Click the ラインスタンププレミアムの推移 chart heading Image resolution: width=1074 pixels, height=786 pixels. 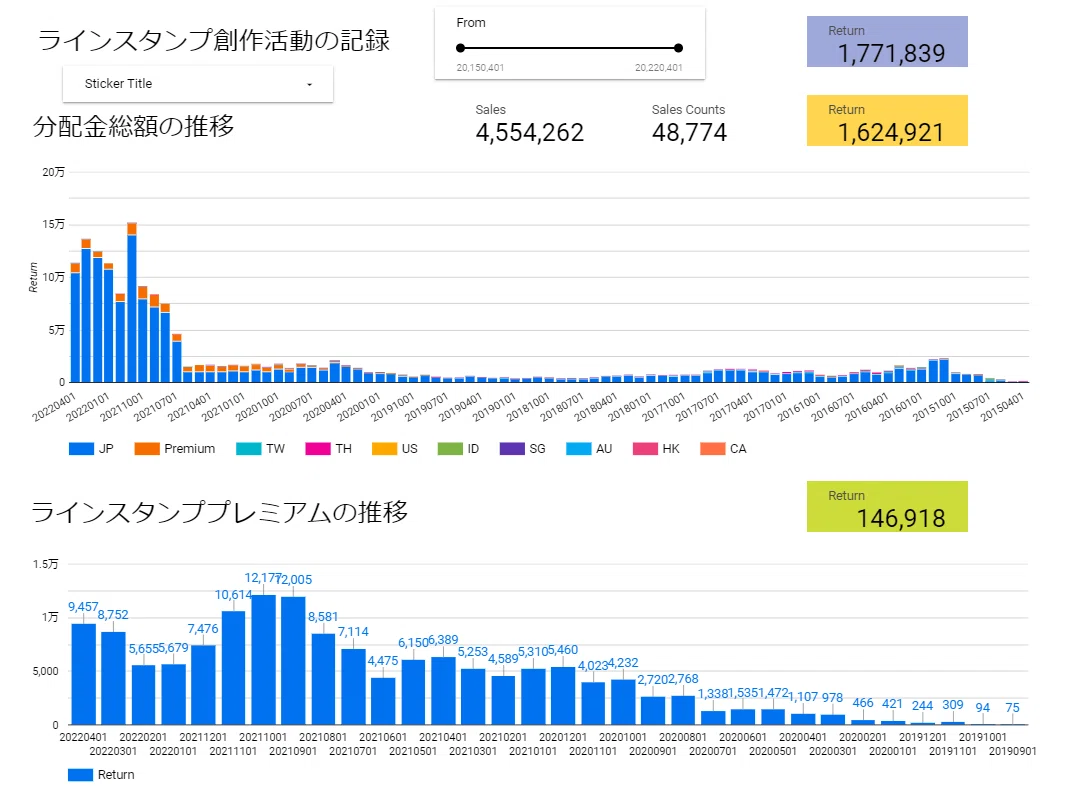pos(219,512)
